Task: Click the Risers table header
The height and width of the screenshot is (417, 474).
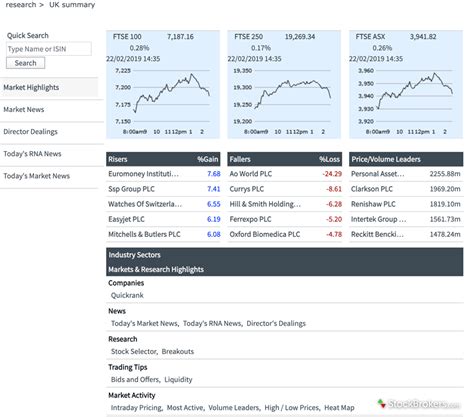Action: [163, 159]
